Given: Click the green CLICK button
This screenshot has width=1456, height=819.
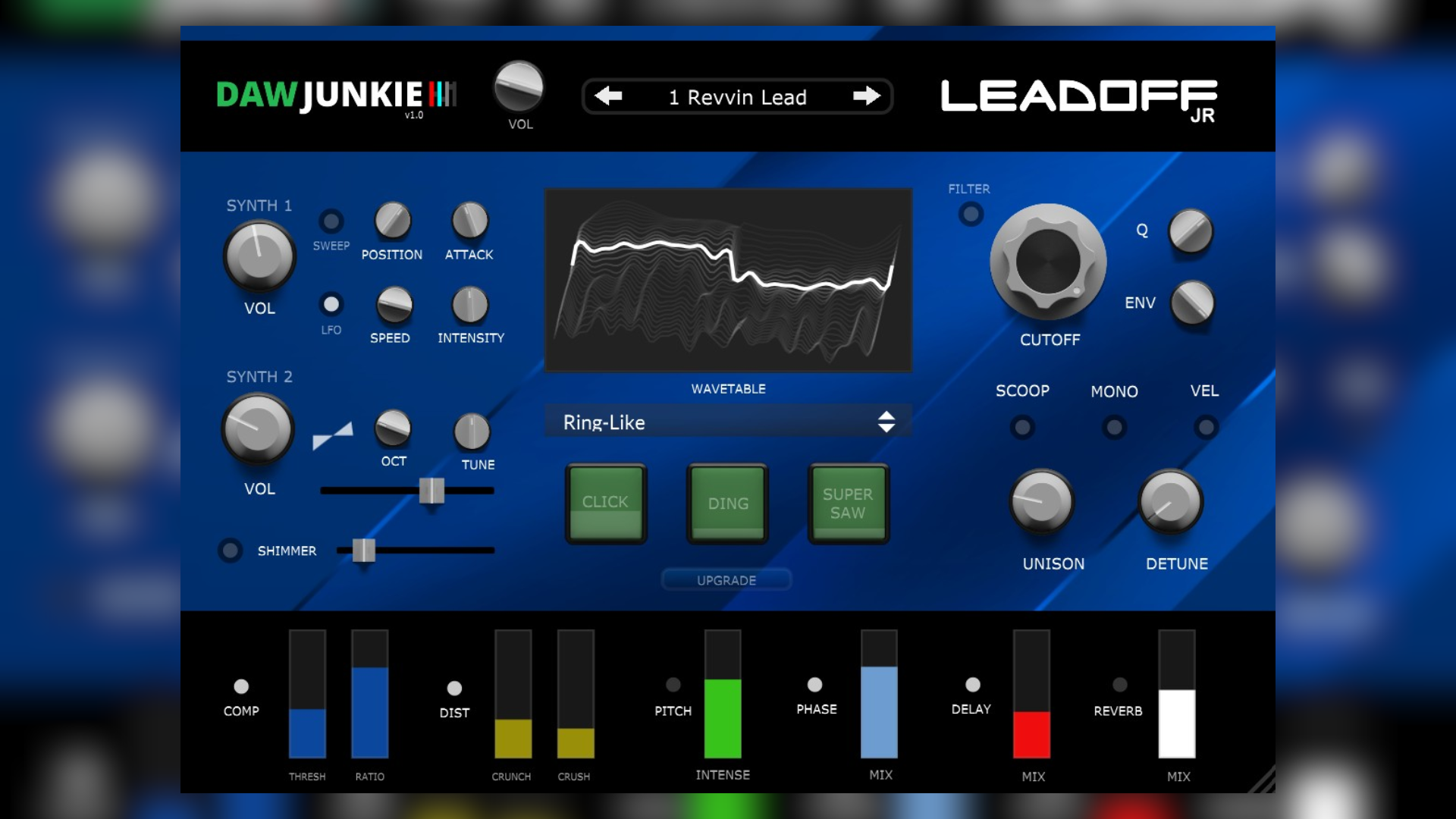Looking at the screenshot, I should pos(605,503).
